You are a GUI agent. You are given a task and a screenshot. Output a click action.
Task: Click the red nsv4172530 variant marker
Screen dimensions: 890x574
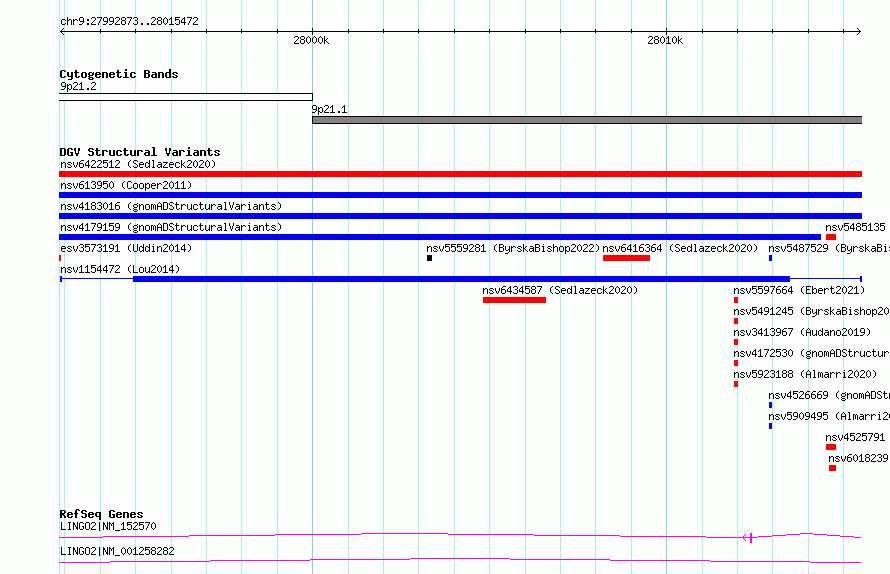[736, 363]
